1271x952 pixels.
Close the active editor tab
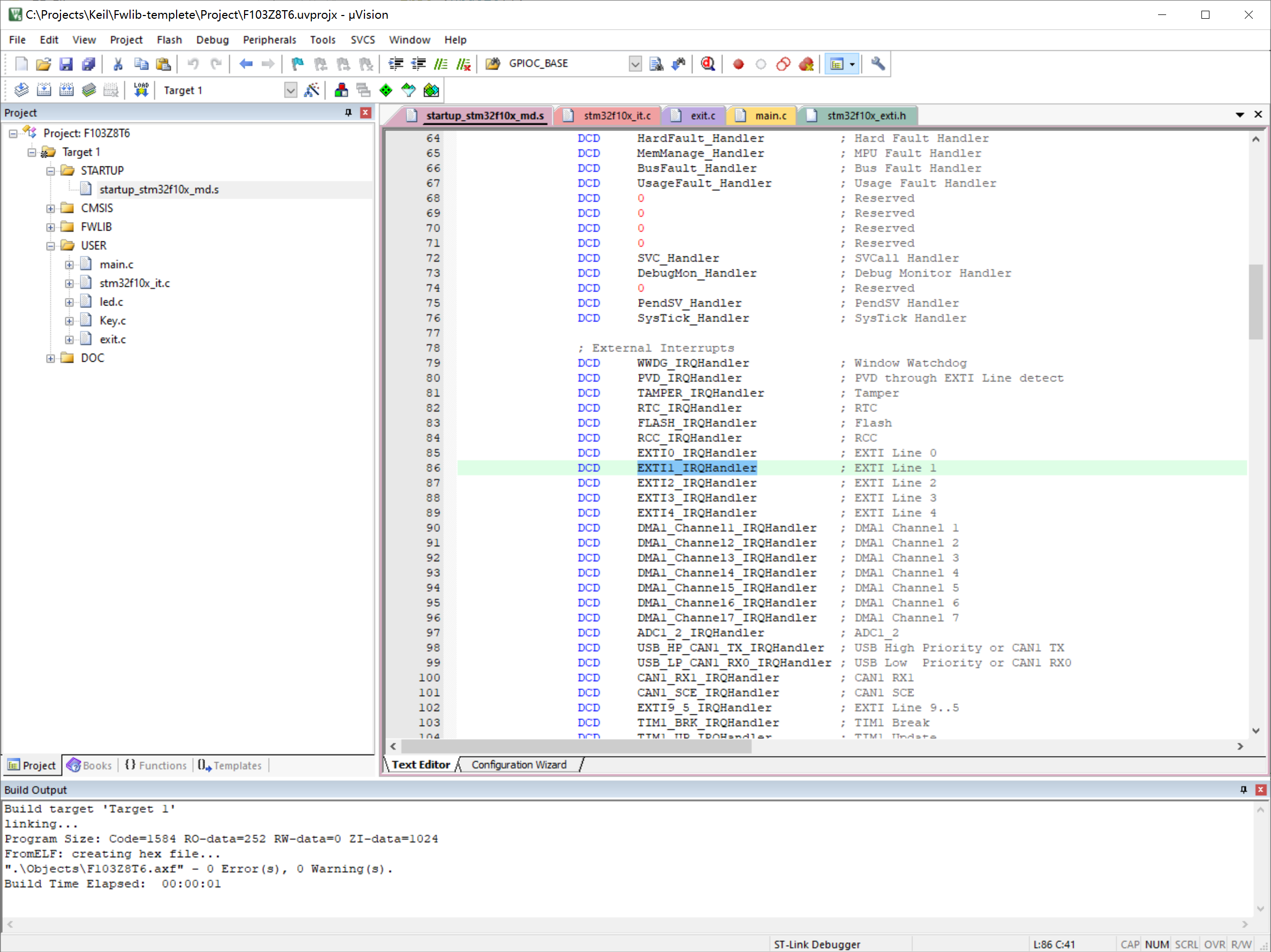tap(1258, 115)
